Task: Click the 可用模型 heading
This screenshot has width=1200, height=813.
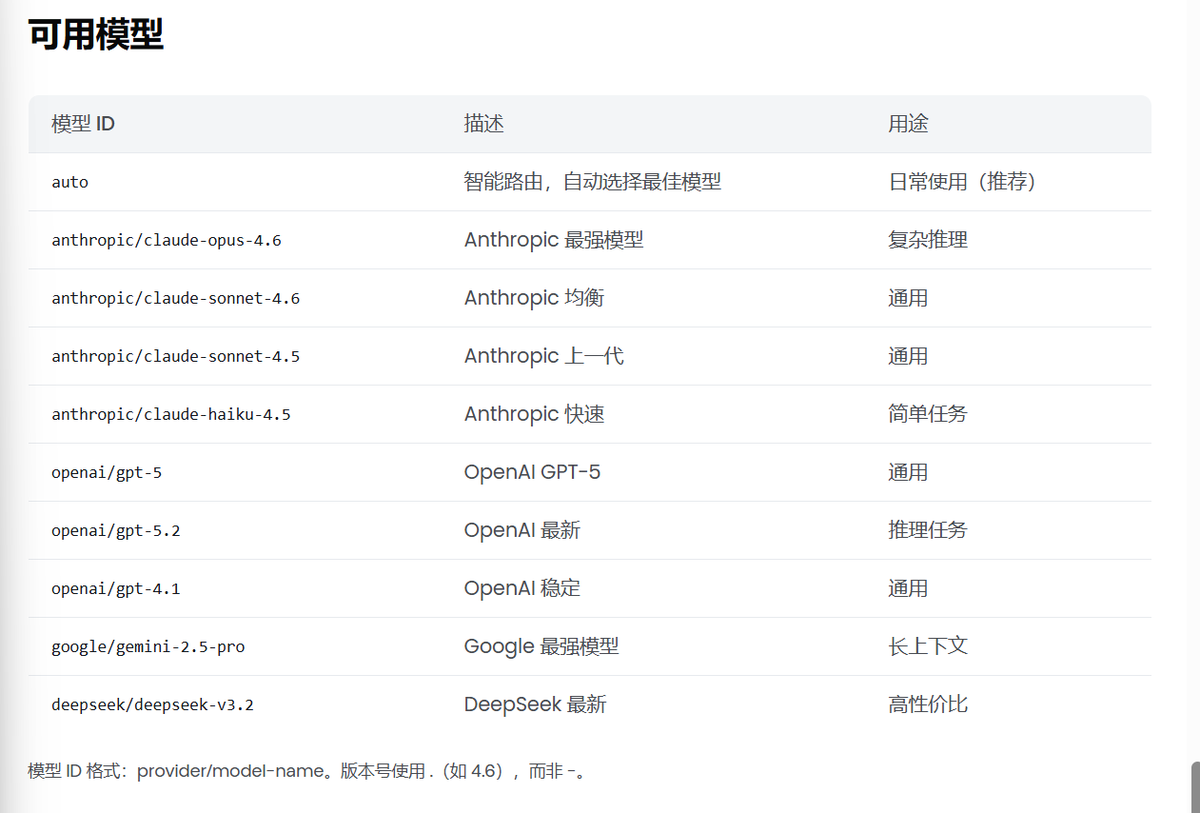Action: coord(96,36)
